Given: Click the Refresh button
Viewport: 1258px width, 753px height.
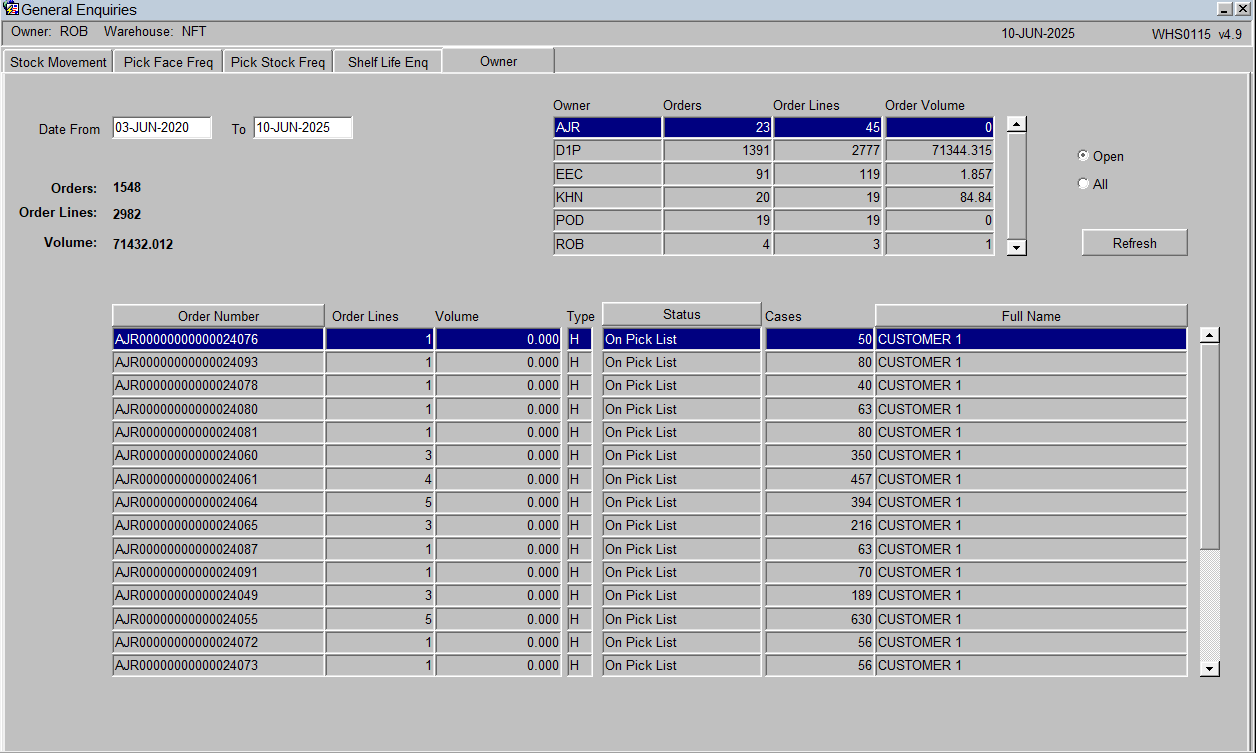Looking at the screenshot, I should coord(1135,243).
